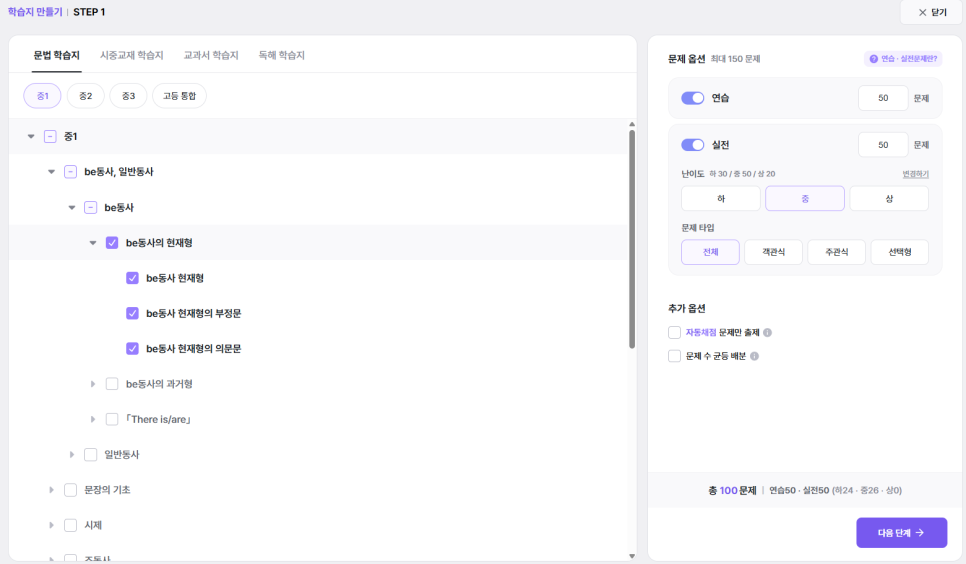Image resolution: width=966 pixels, height=564 pixels.
Task: Click the 변경하기 difficulty link
Action: tap(915, 174)
